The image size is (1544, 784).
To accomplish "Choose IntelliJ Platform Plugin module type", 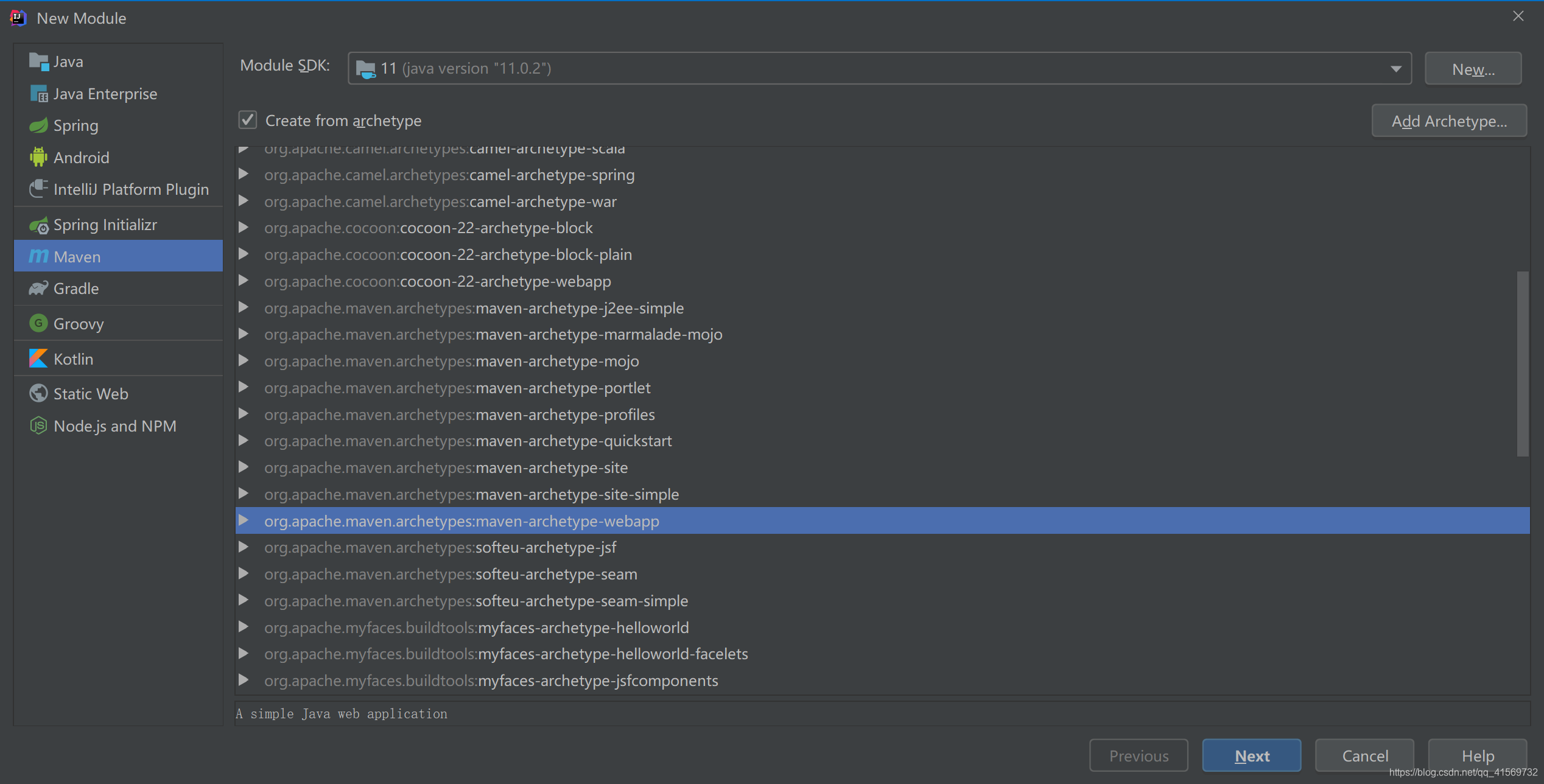I will 119,189.
